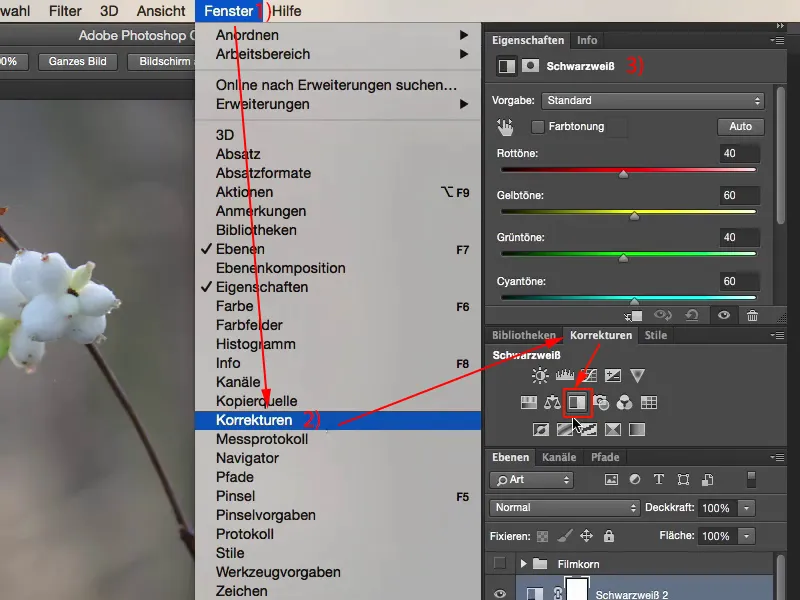Select the on-image adjustment hand tool
The height and width of the screenshot is (600, 800).
pos(505,127)
